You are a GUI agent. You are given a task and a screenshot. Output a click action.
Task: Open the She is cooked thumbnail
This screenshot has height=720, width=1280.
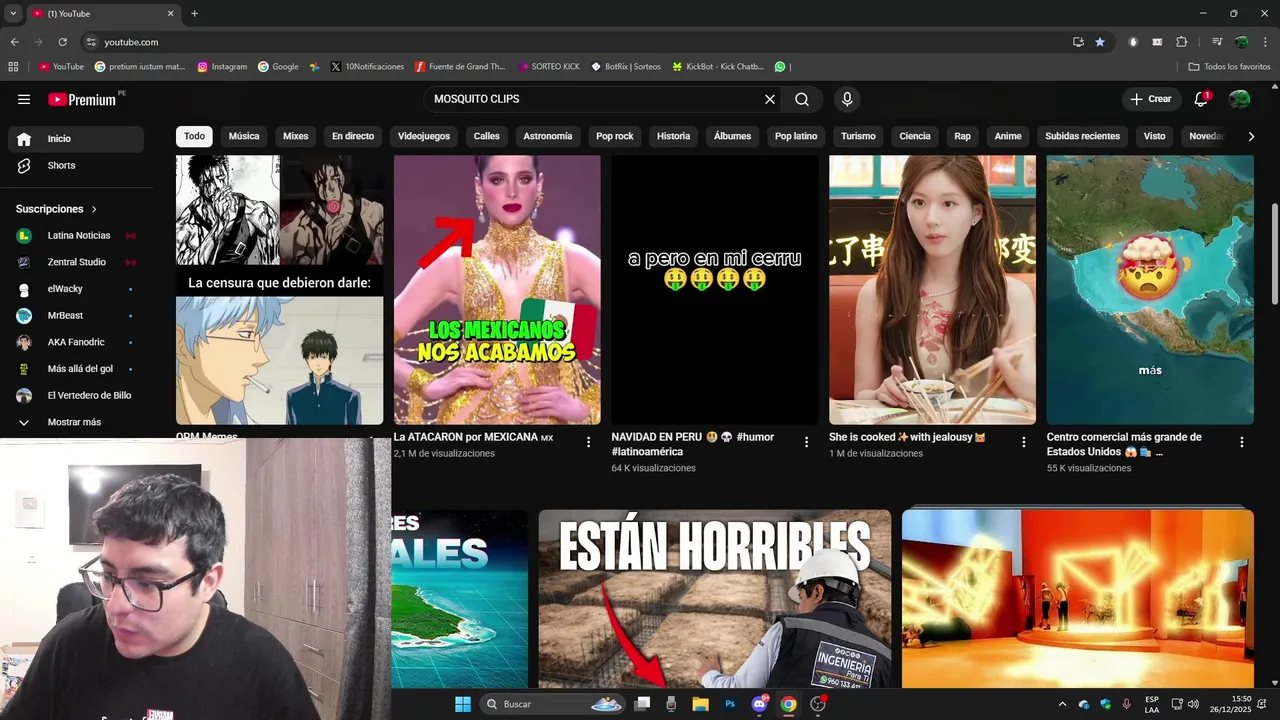[x=932, y=290]
